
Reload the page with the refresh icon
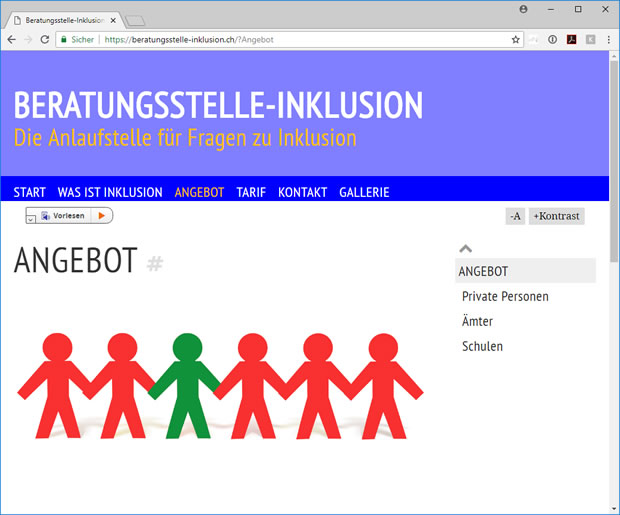tap(44, 39)
